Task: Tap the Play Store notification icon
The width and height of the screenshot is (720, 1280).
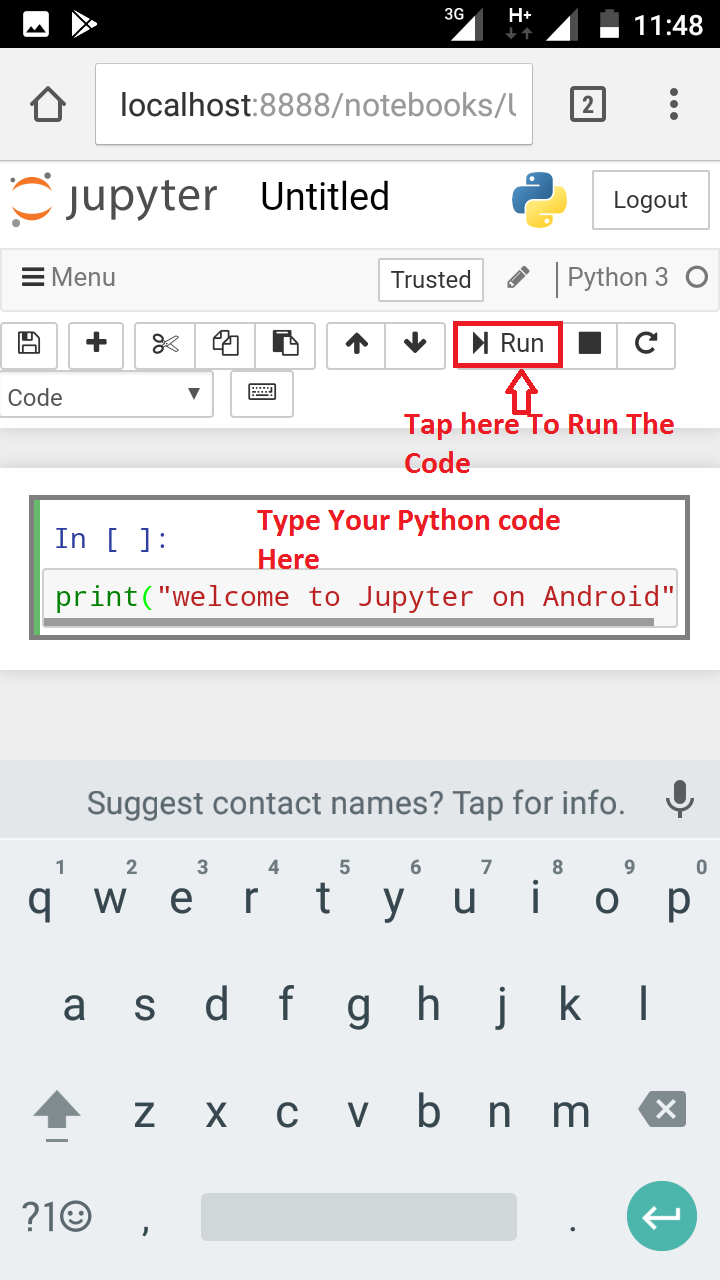Action: [84, 24]
